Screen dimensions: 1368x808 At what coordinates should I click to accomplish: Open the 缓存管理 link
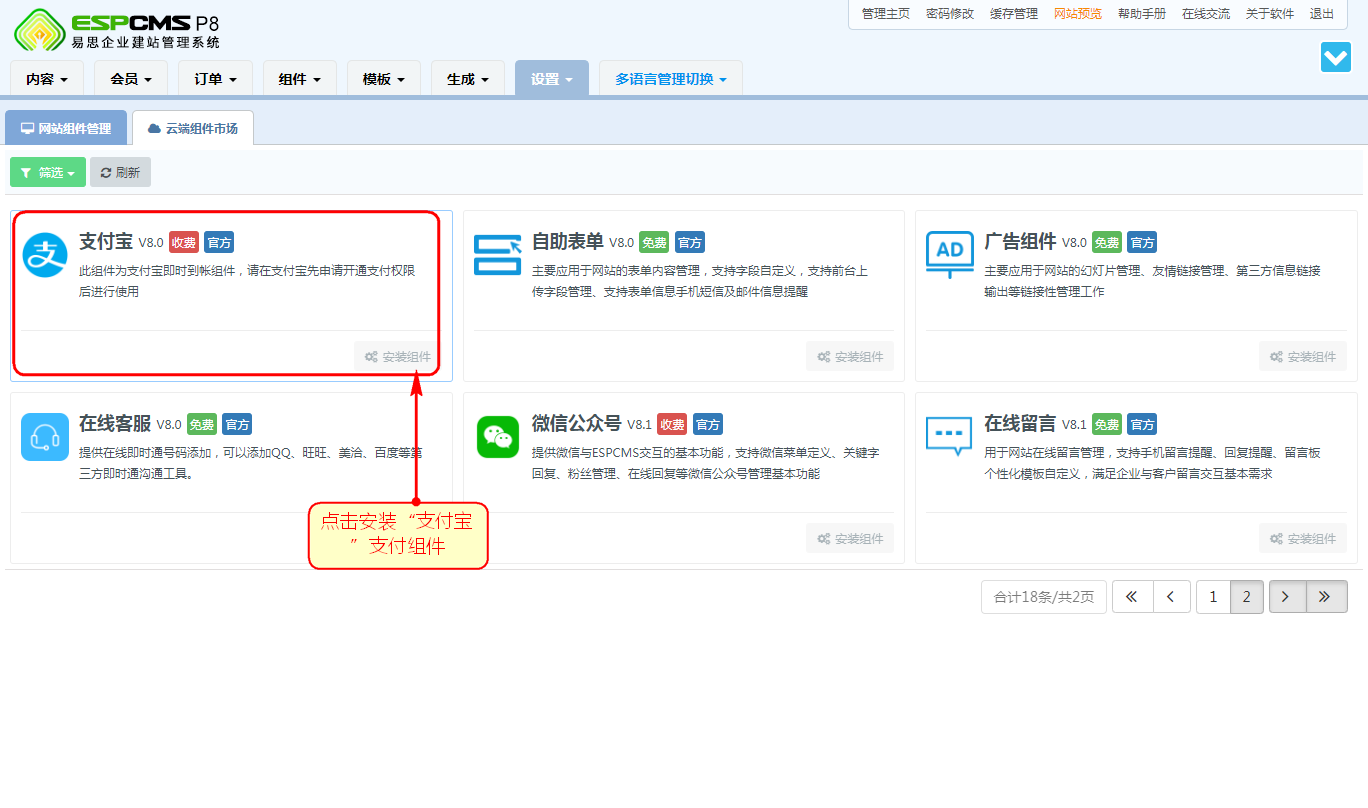1014,14
